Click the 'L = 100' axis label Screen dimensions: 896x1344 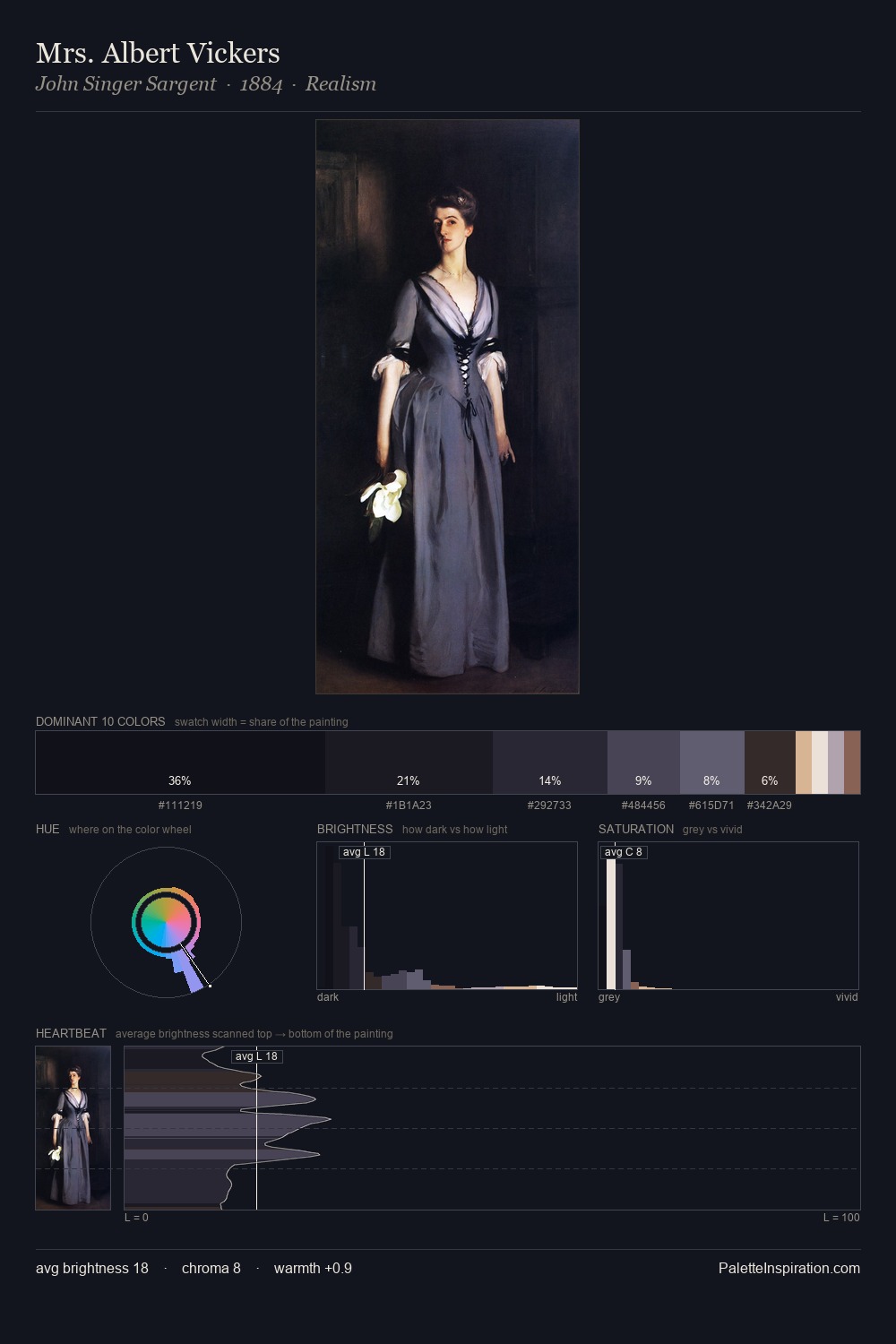tap(841, 1218)
